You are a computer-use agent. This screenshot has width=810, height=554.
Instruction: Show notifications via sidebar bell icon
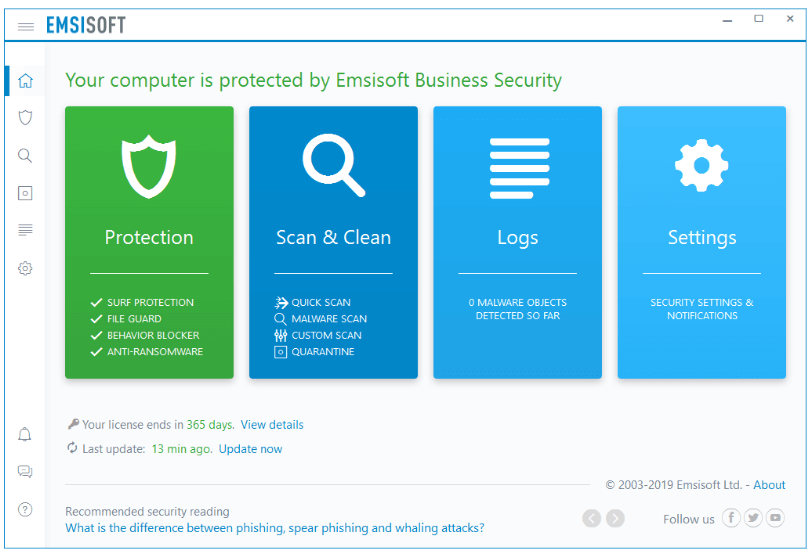[25, 434]
